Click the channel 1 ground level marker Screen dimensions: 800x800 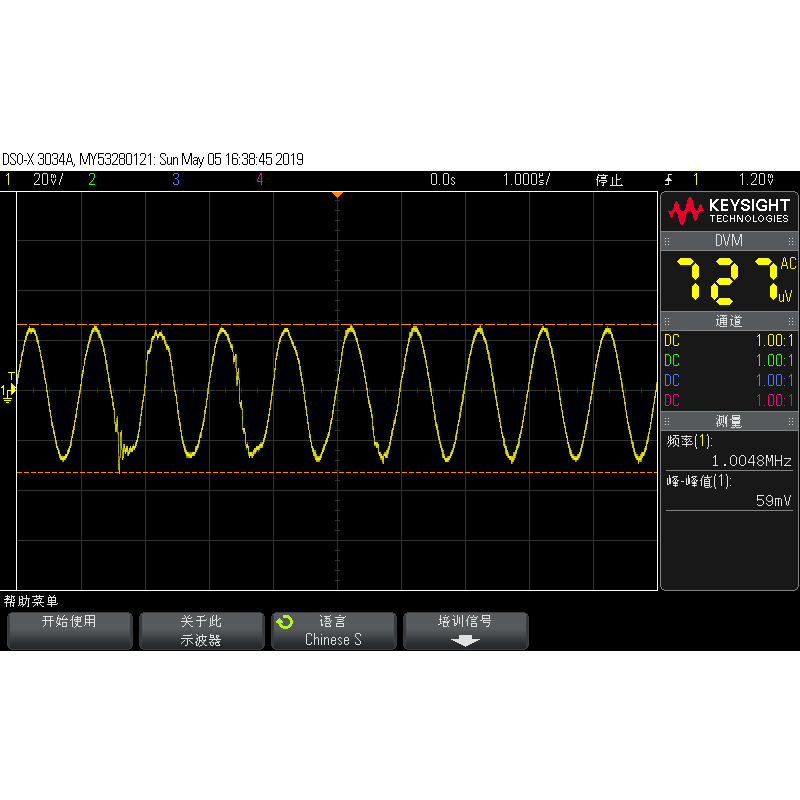[x=8, y=390]
